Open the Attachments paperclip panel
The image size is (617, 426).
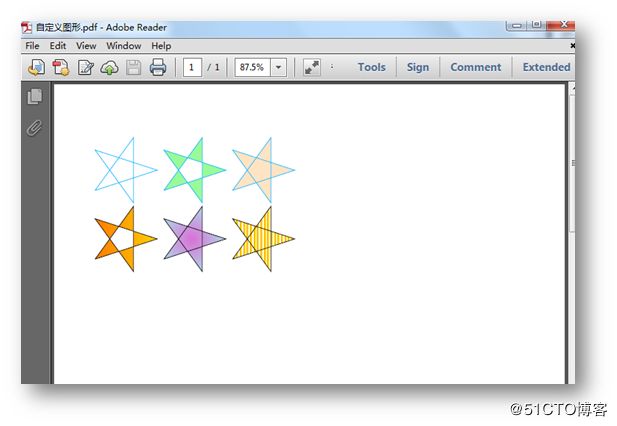pos(35,128)
